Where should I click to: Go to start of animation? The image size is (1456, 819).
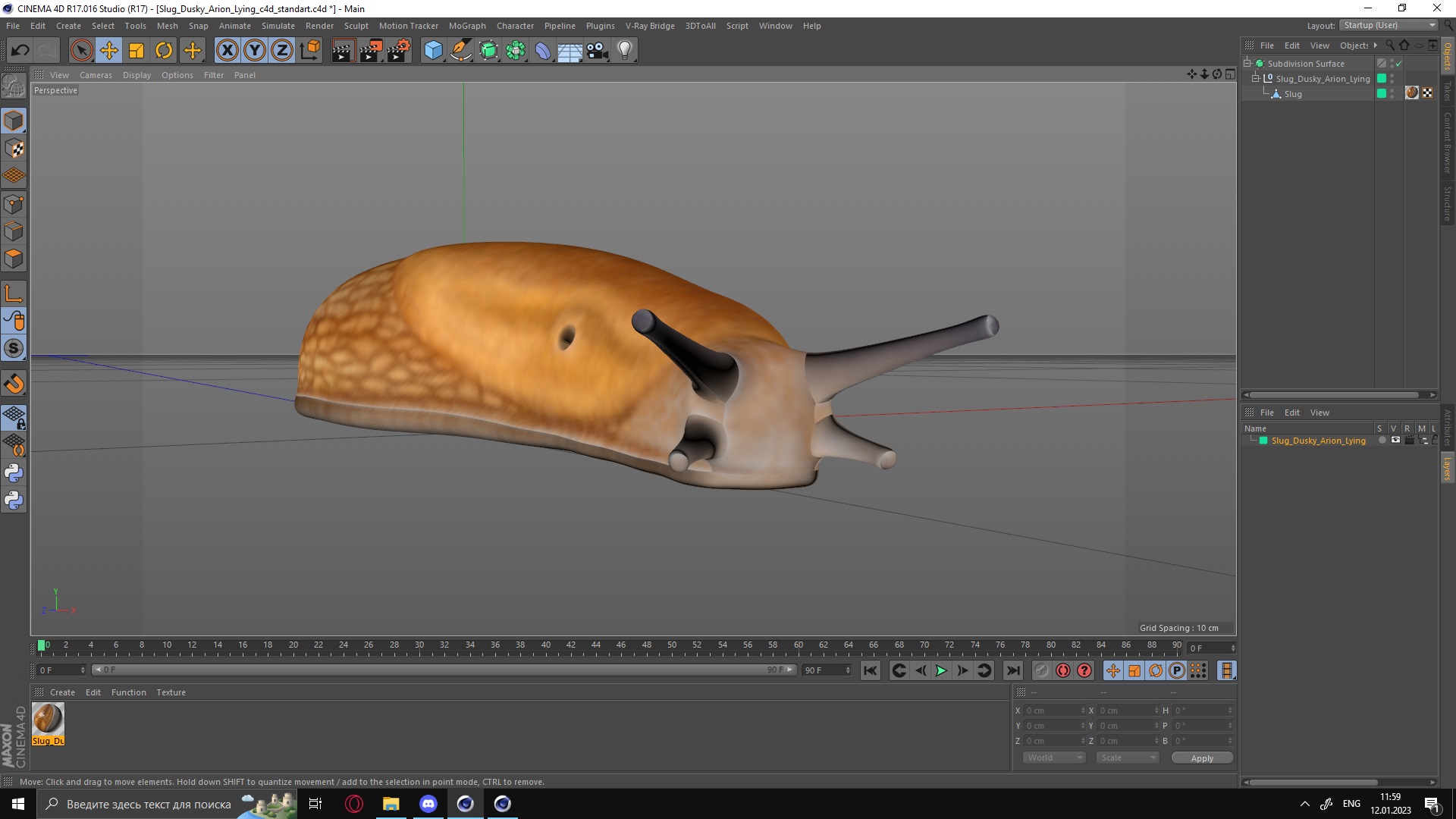click(x=871, y=670)
